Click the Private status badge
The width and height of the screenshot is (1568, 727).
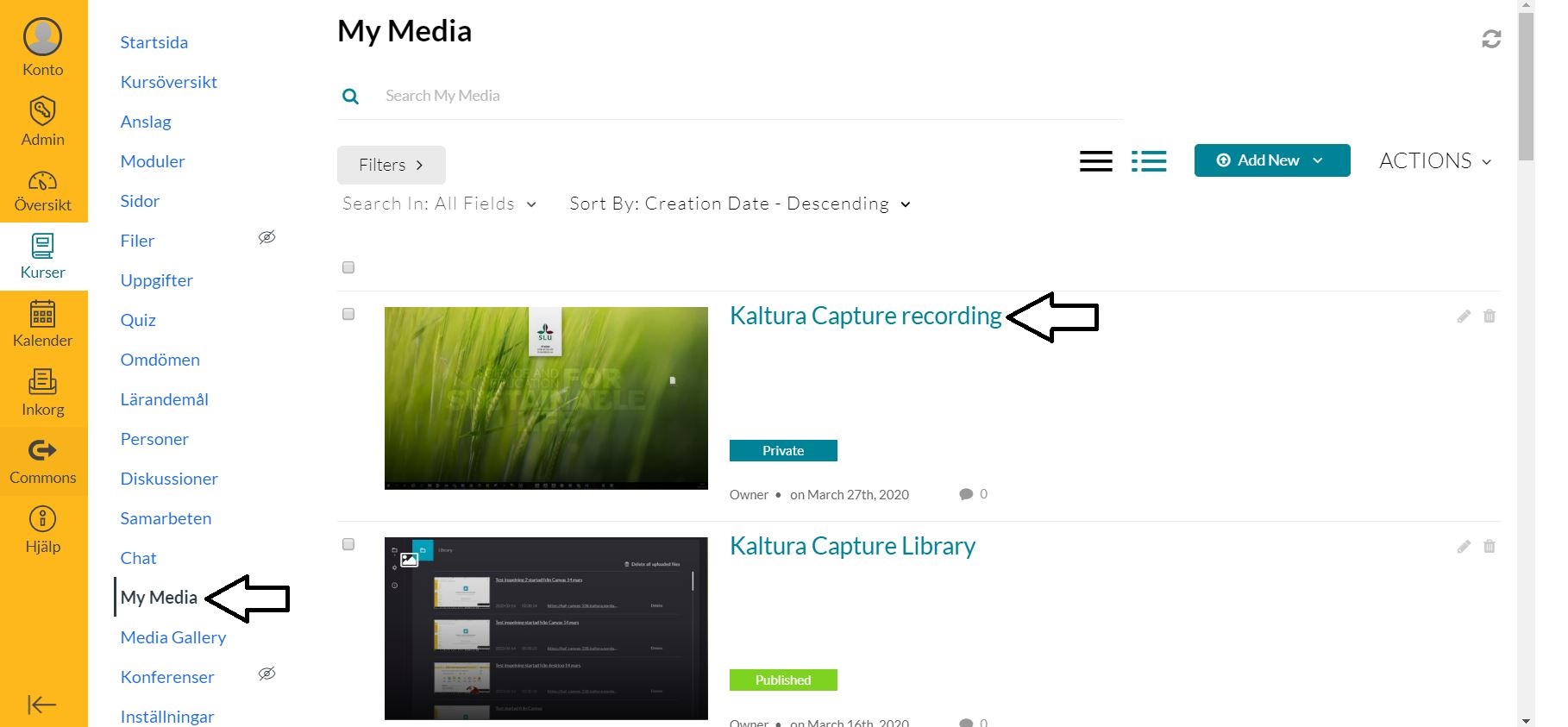click(783, 451)
